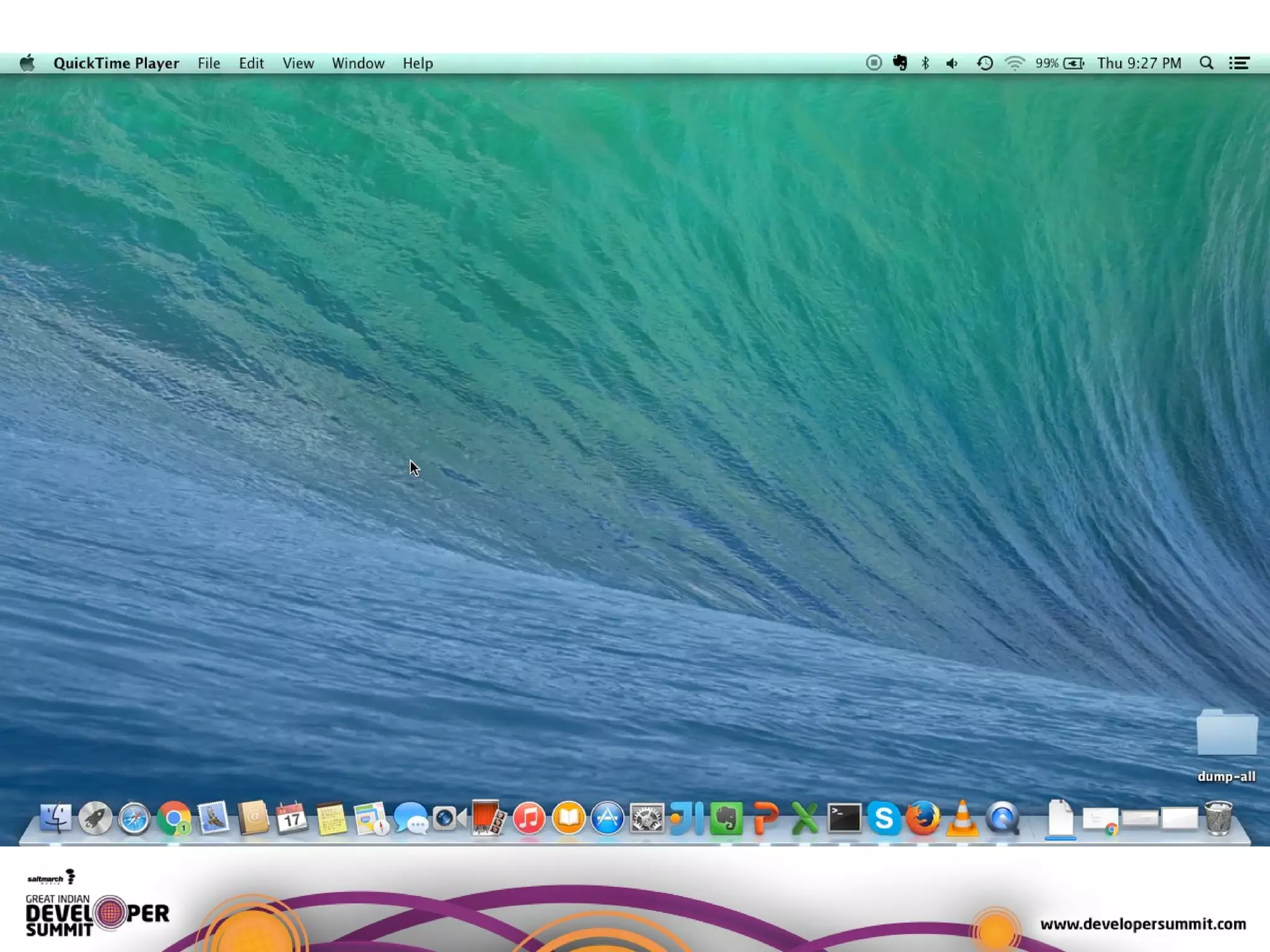Open iTunes from the Dock
The height and width of the screenshot is (952, 1270).
coord(528,818)
